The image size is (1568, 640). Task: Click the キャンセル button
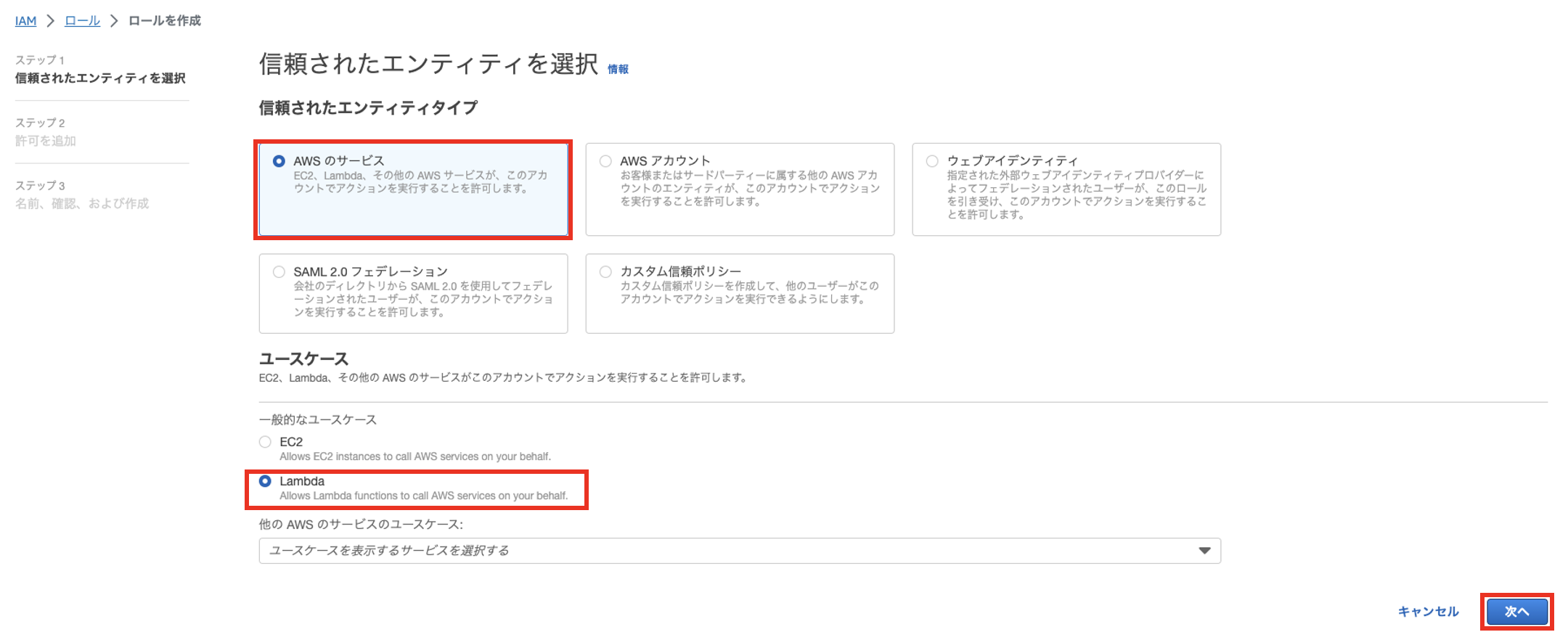pos(1428,612)
